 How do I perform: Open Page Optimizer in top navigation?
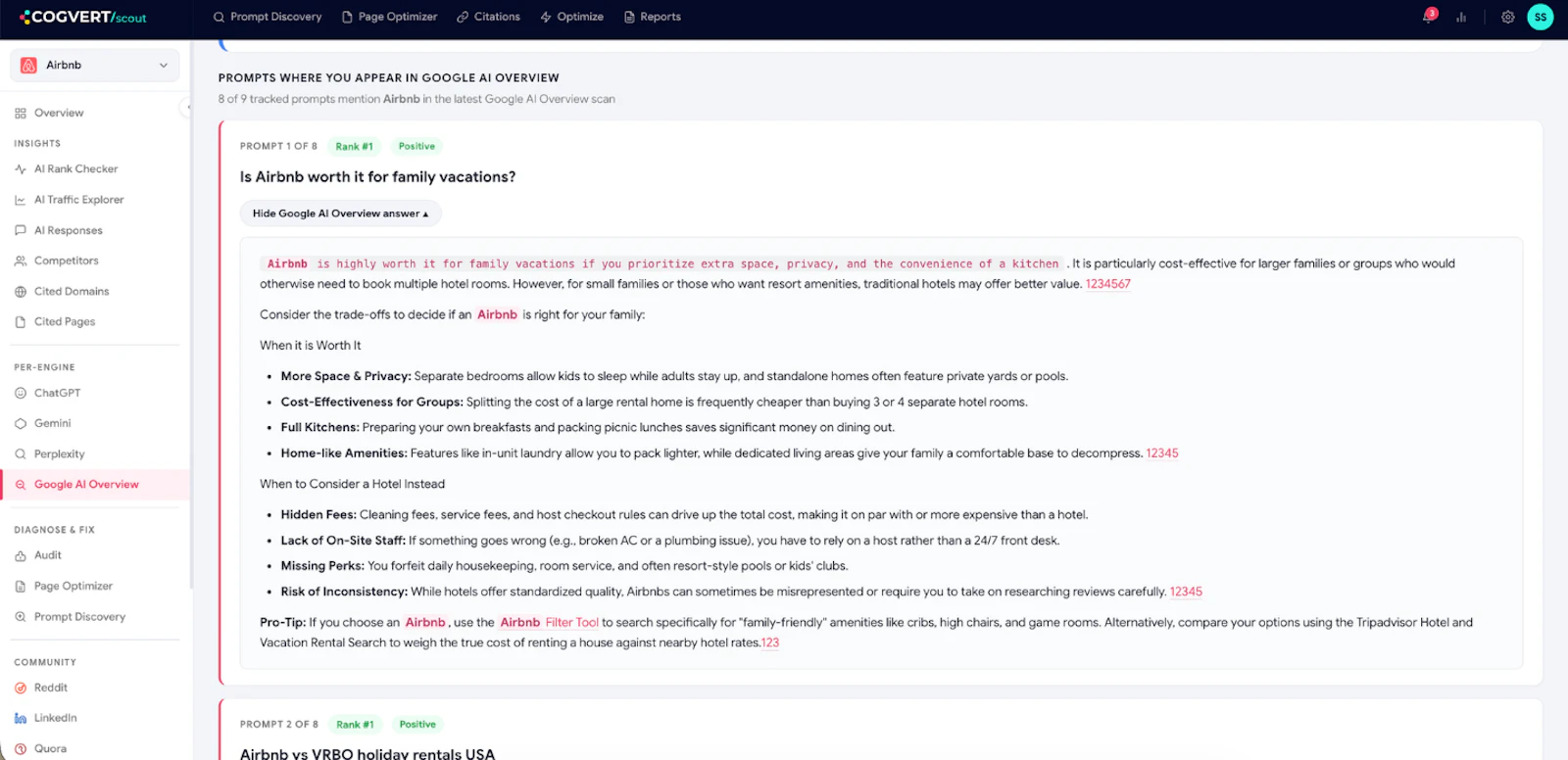tap(389, 17)
